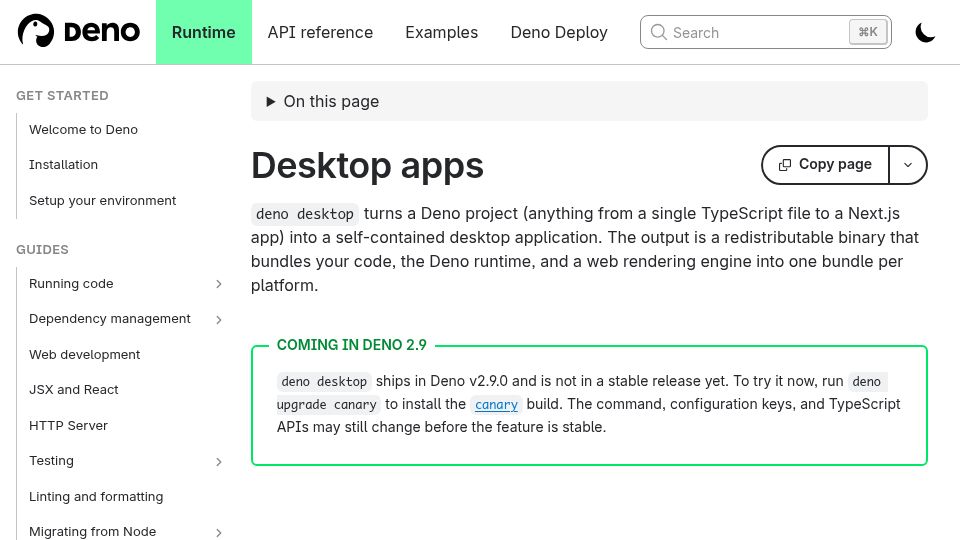Click 'upgrade canary' code snippet
The image size is (960, 540).
(x=328, y=405)
